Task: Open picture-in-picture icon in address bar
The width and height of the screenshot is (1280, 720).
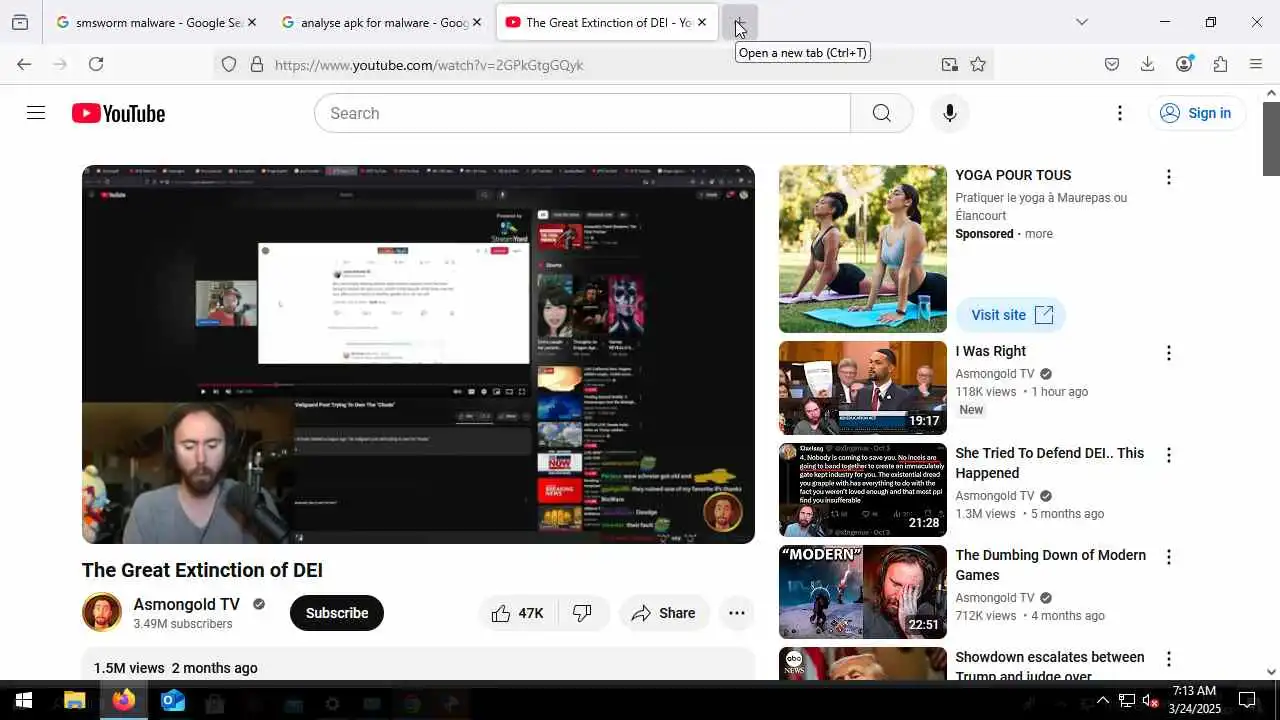Action: (x=949, y=65)
